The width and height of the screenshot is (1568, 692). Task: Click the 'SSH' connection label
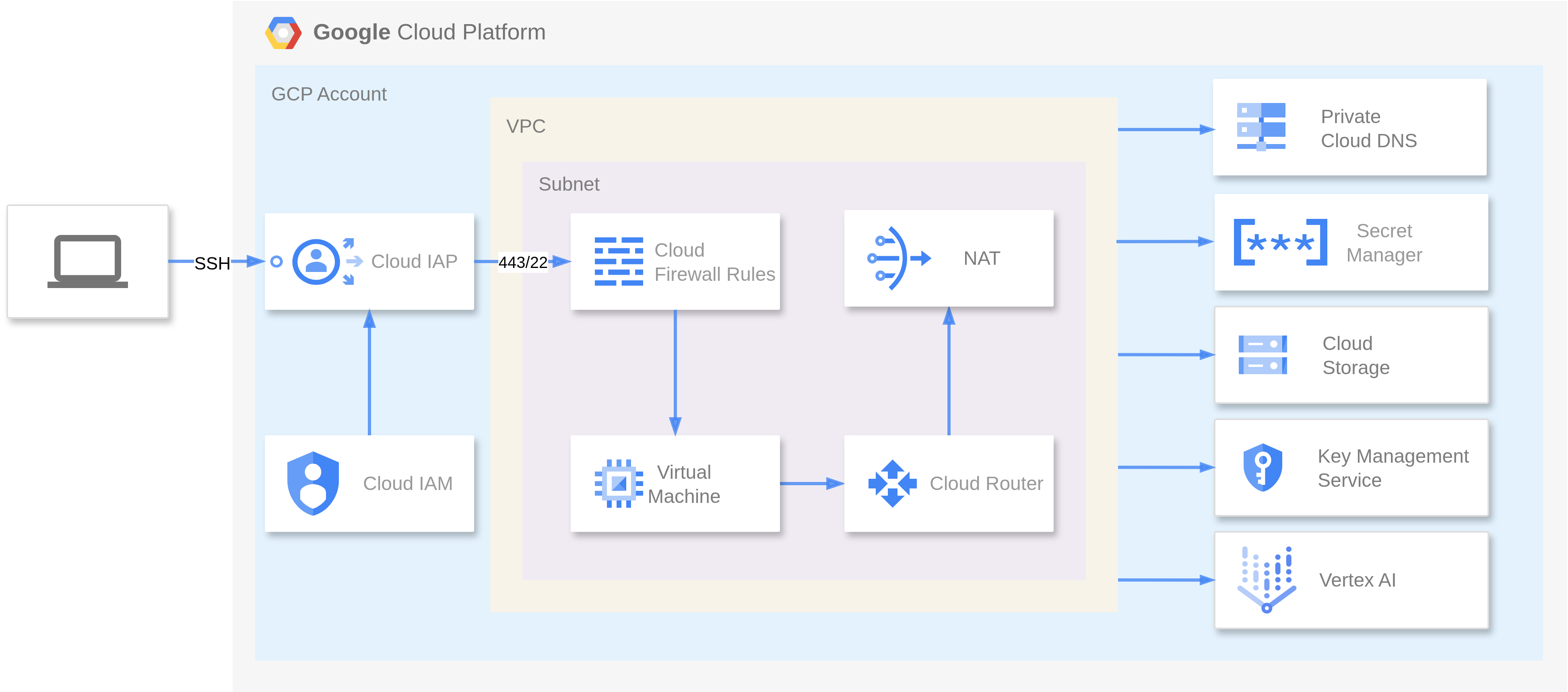click(212, 264)
